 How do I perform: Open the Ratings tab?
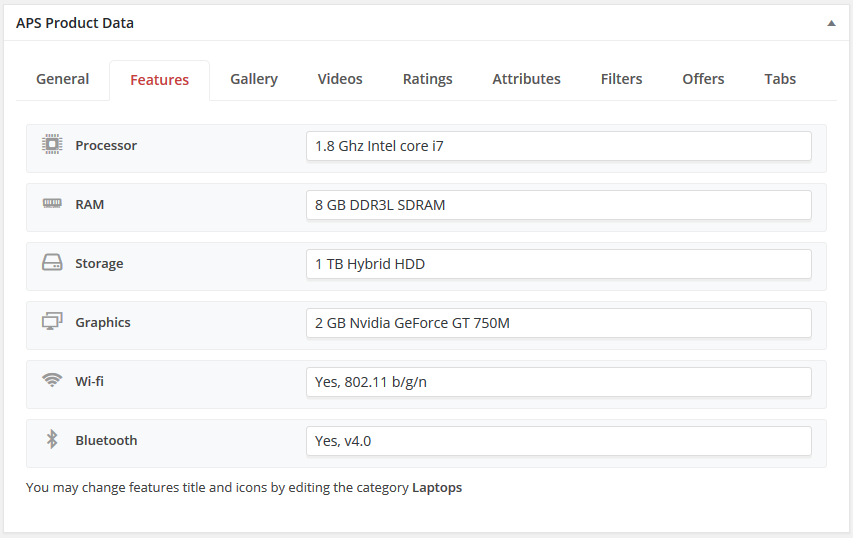(x=428, y=79)
